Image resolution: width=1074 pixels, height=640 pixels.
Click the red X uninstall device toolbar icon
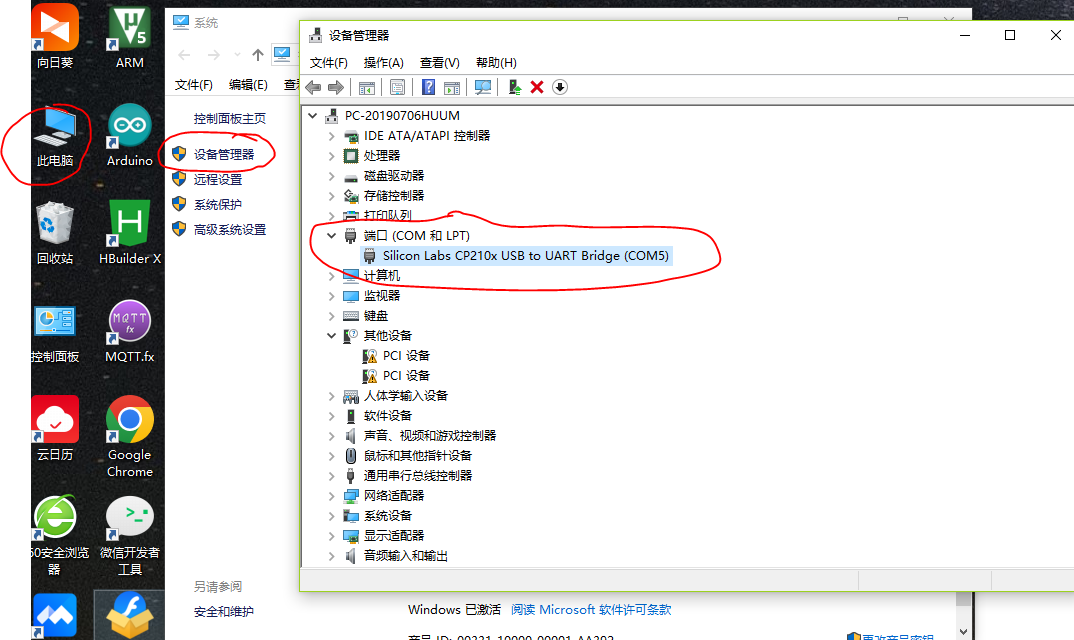pyautogui.click(x=537, y=87)
